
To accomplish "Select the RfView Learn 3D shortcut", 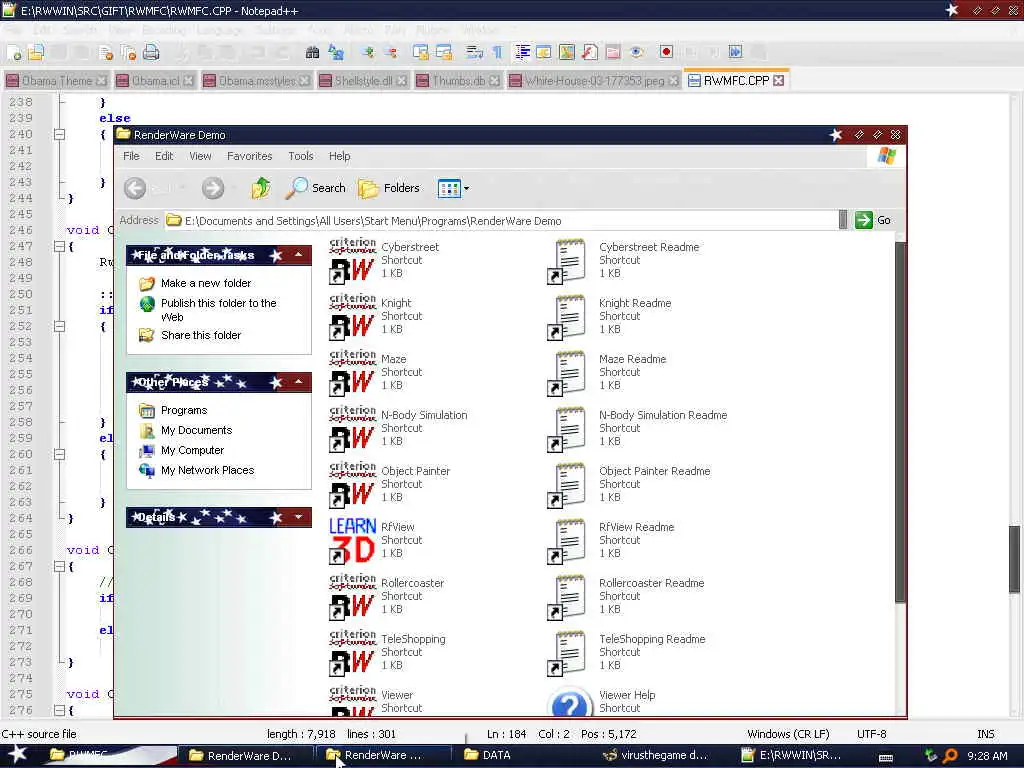I will [x=353, y=541].
